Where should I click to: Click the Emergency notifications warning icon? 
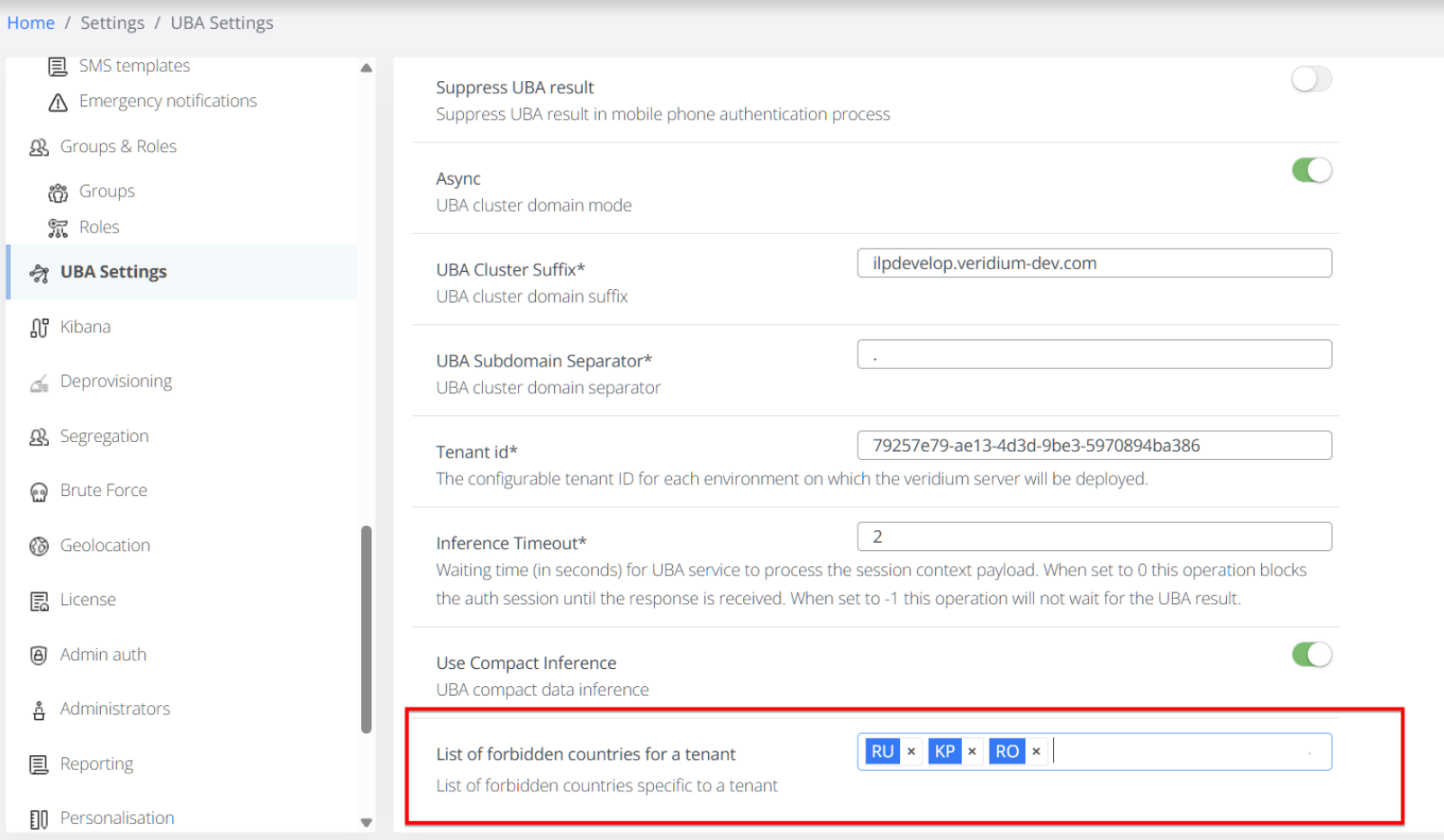tap(58, 103)
